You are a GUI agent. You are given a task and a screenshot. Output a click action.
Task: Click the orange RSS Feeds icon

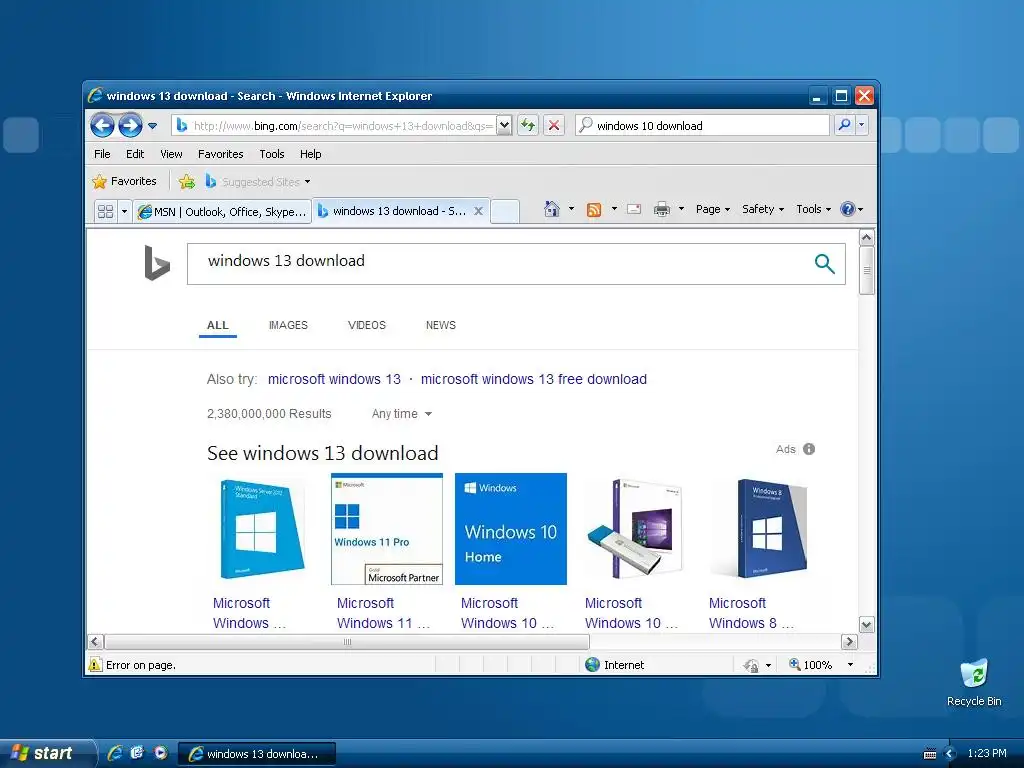point(594,209)
